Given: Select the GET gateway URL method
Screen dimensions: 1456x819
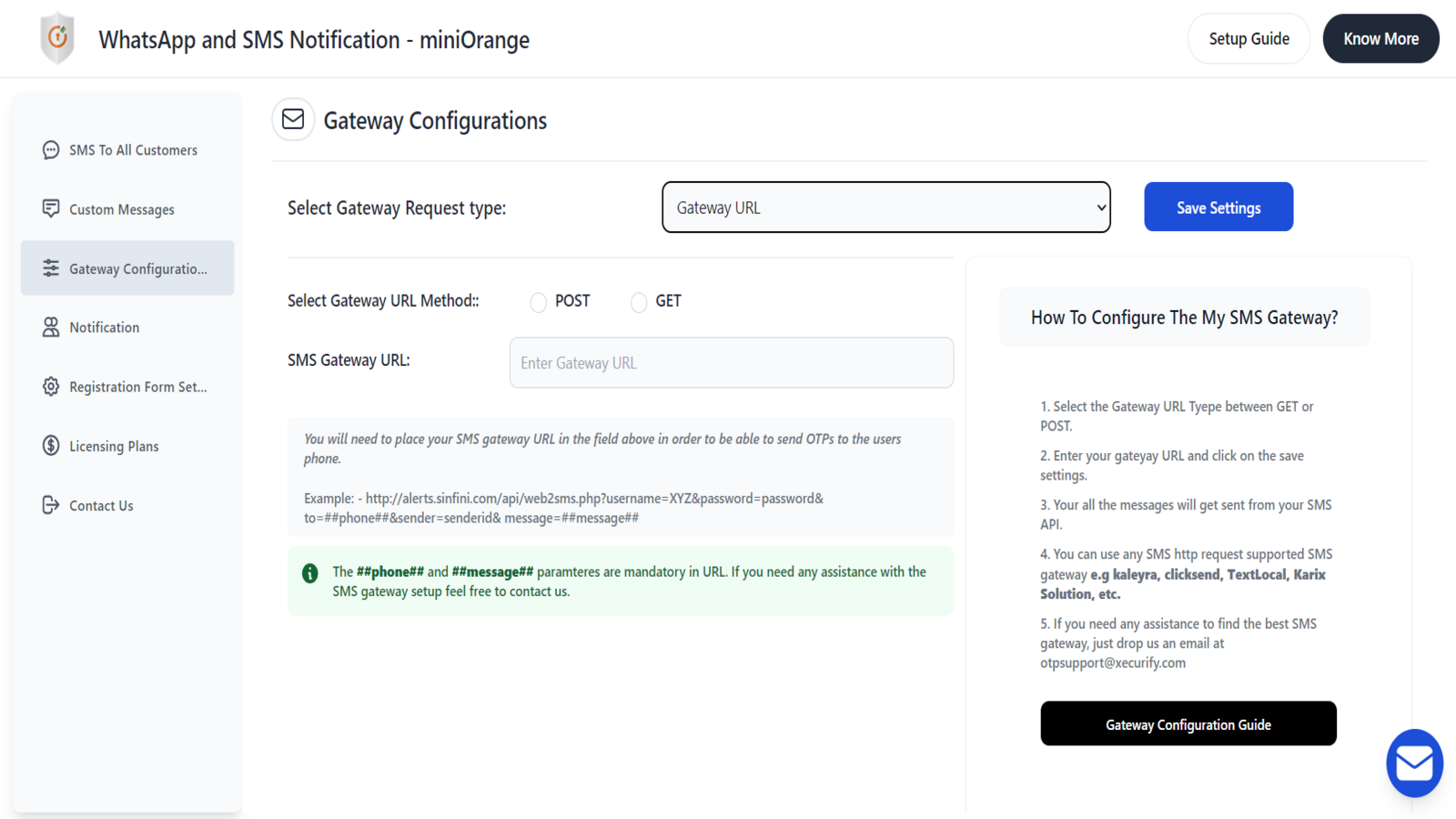Looking at the screenshot, I should tap(638, 301).
